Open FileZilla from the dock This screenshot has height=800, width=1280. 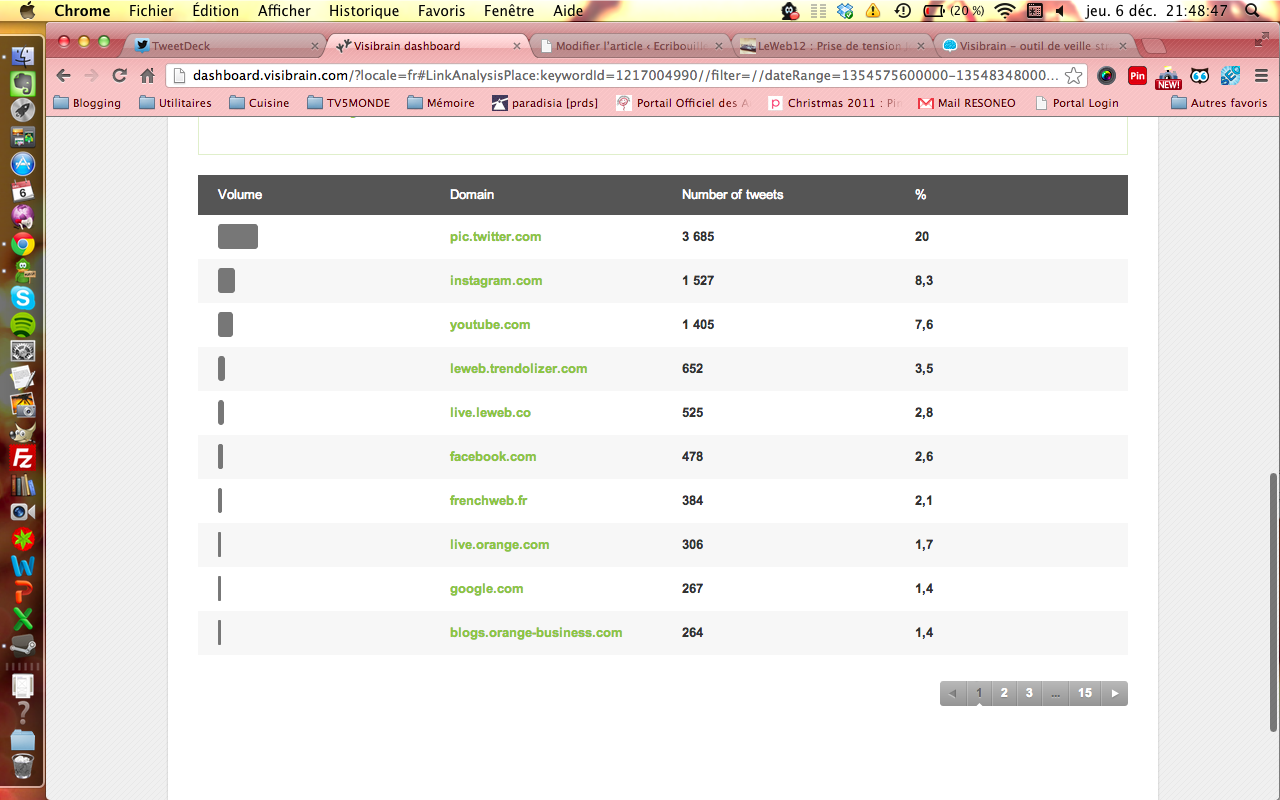[x=22, y=458]
